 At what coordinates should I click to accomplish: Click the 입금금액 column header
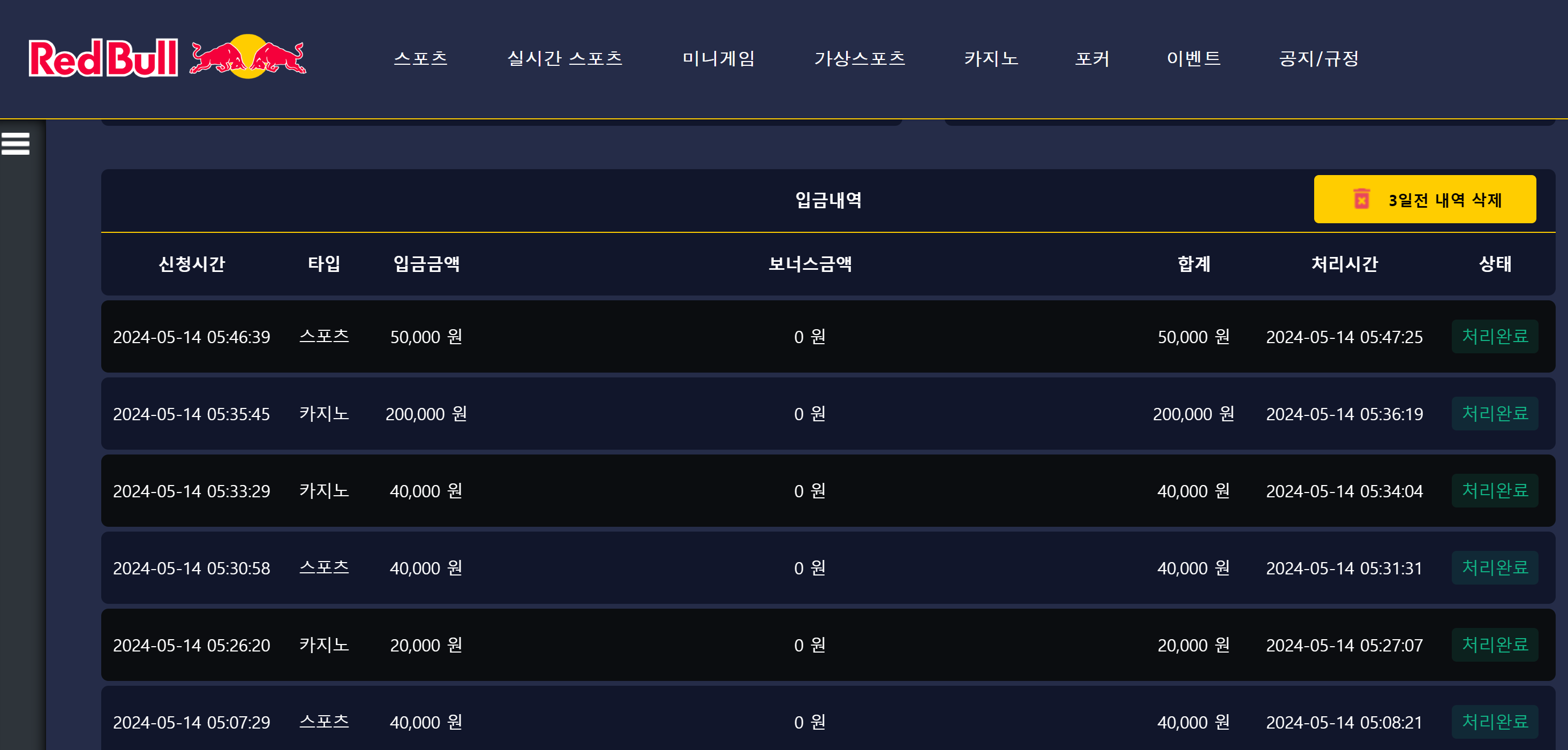click(x=426, y=264)
